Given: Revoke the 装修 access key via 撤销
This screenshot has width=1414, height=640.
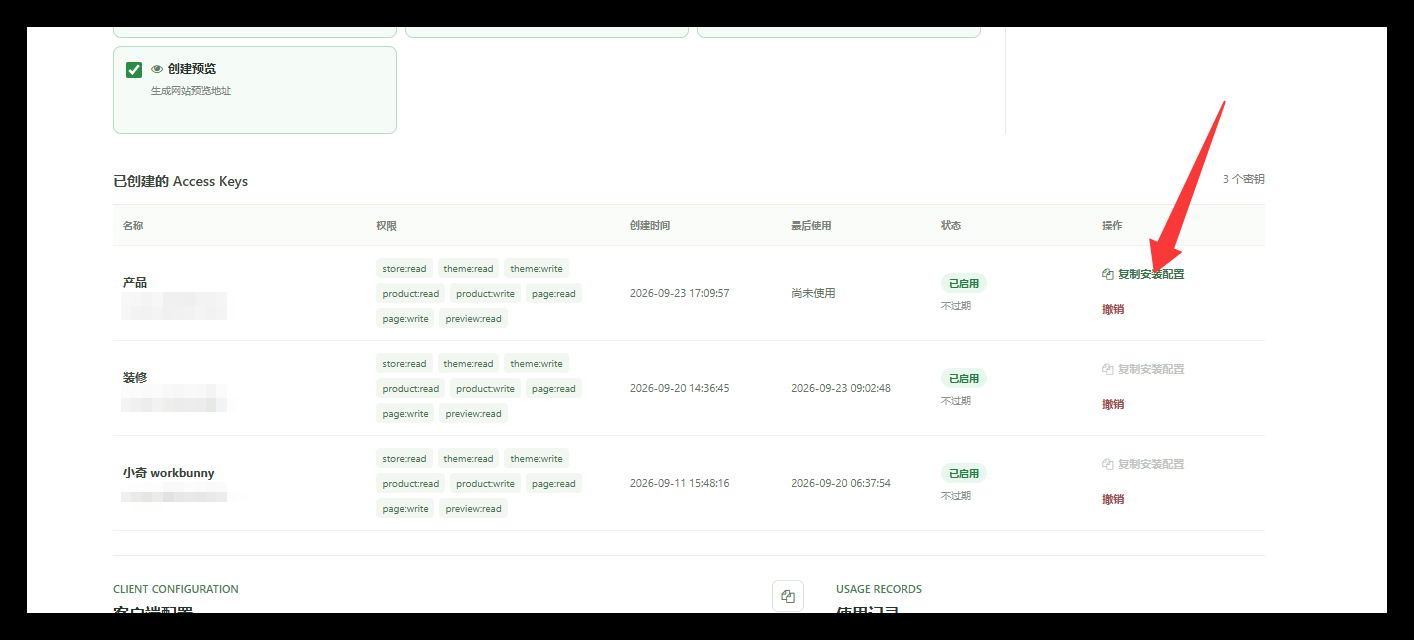Looking at the screenshot, I should [x=1113, y=404].
